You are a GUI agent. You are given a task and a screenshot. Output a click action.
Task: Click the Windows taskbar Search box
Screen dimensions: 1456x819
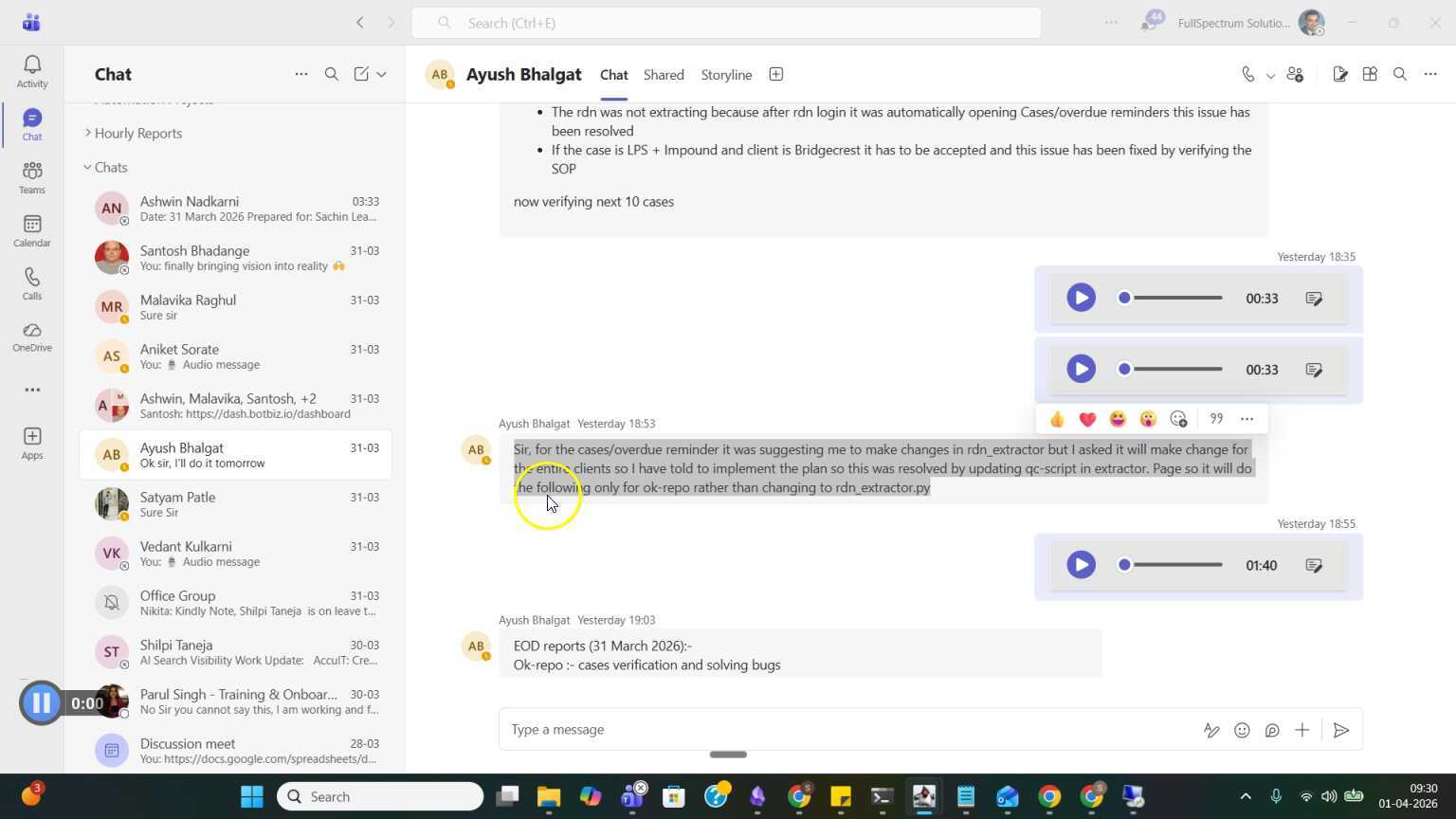pyautogui.click(x=380, y=796)
